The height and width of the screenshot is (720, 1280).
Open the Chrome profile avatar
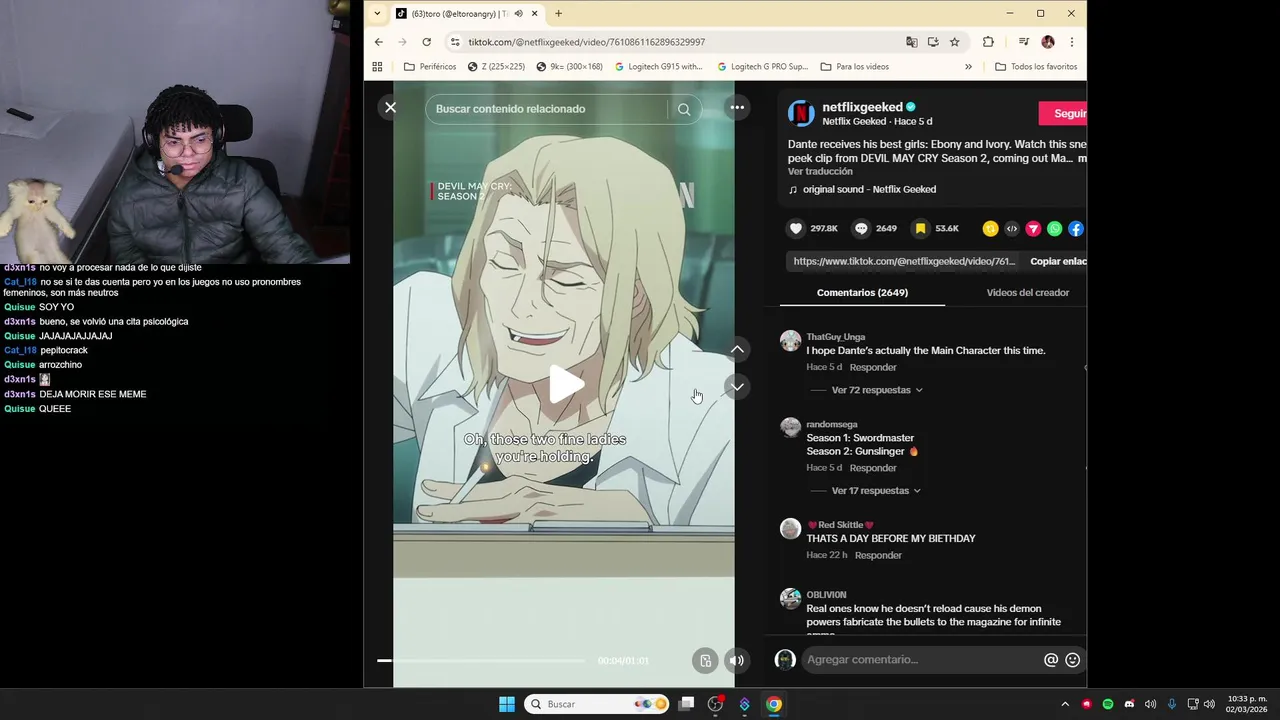1048,42
